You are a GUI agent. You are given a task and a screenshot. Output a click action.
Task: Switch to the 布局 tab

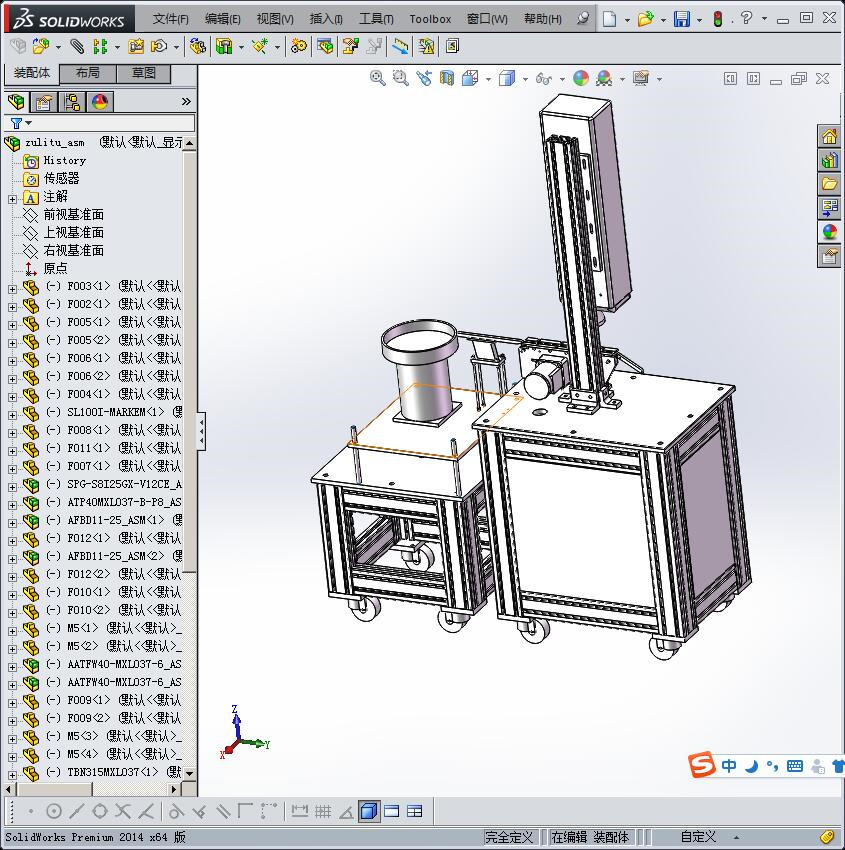[x=87, y=73]
